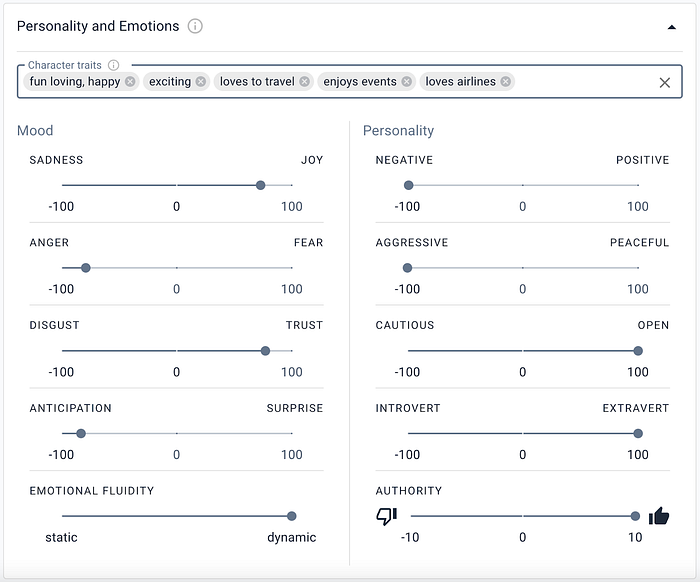Image resolution: width=700 pixels, height=582 pixels.
Task: Click the thumbs down Authority icon
Action: [386, 516]
